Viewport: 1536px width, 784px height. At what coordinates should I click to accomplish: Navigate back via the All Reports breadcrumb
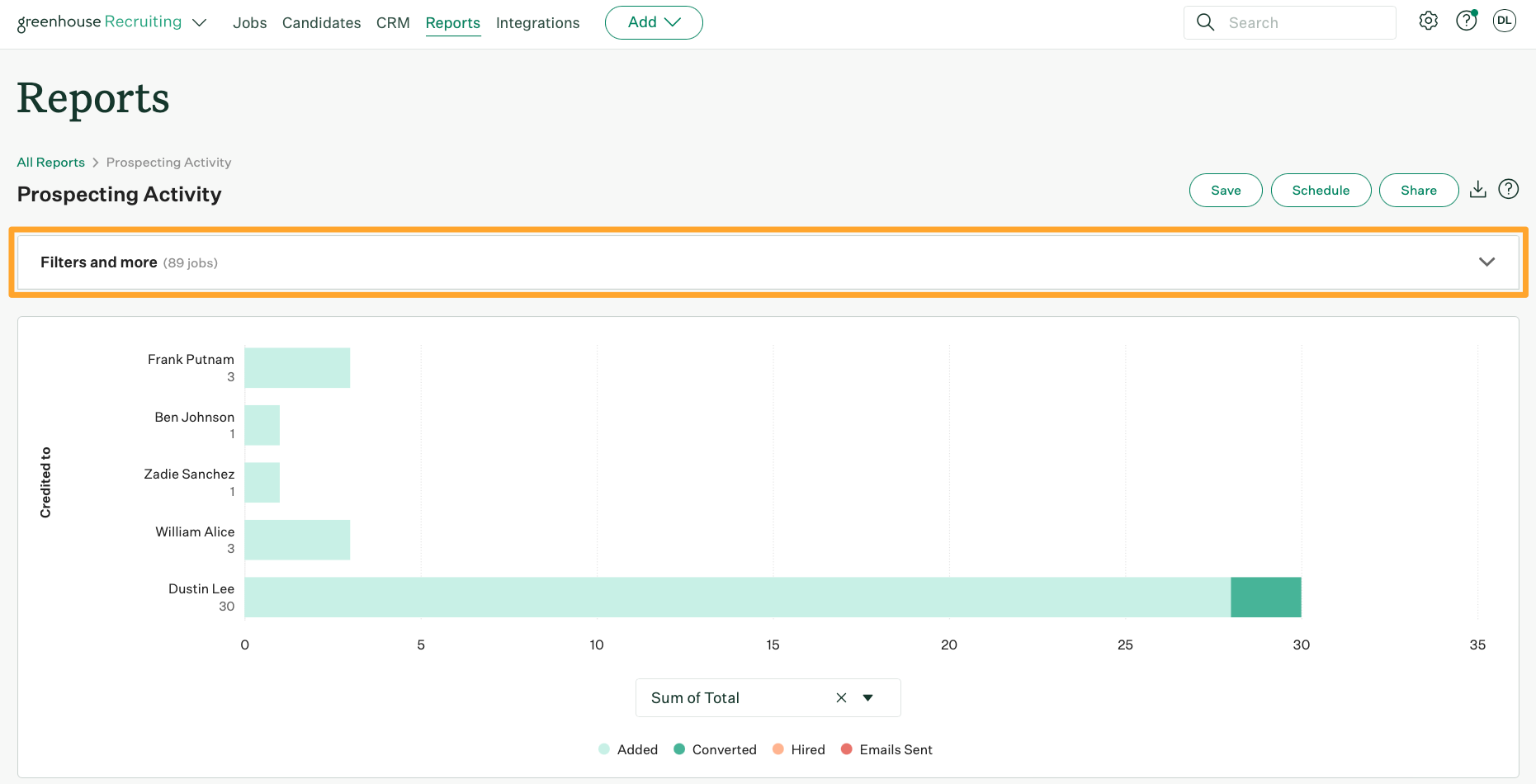tap(50, 162)
